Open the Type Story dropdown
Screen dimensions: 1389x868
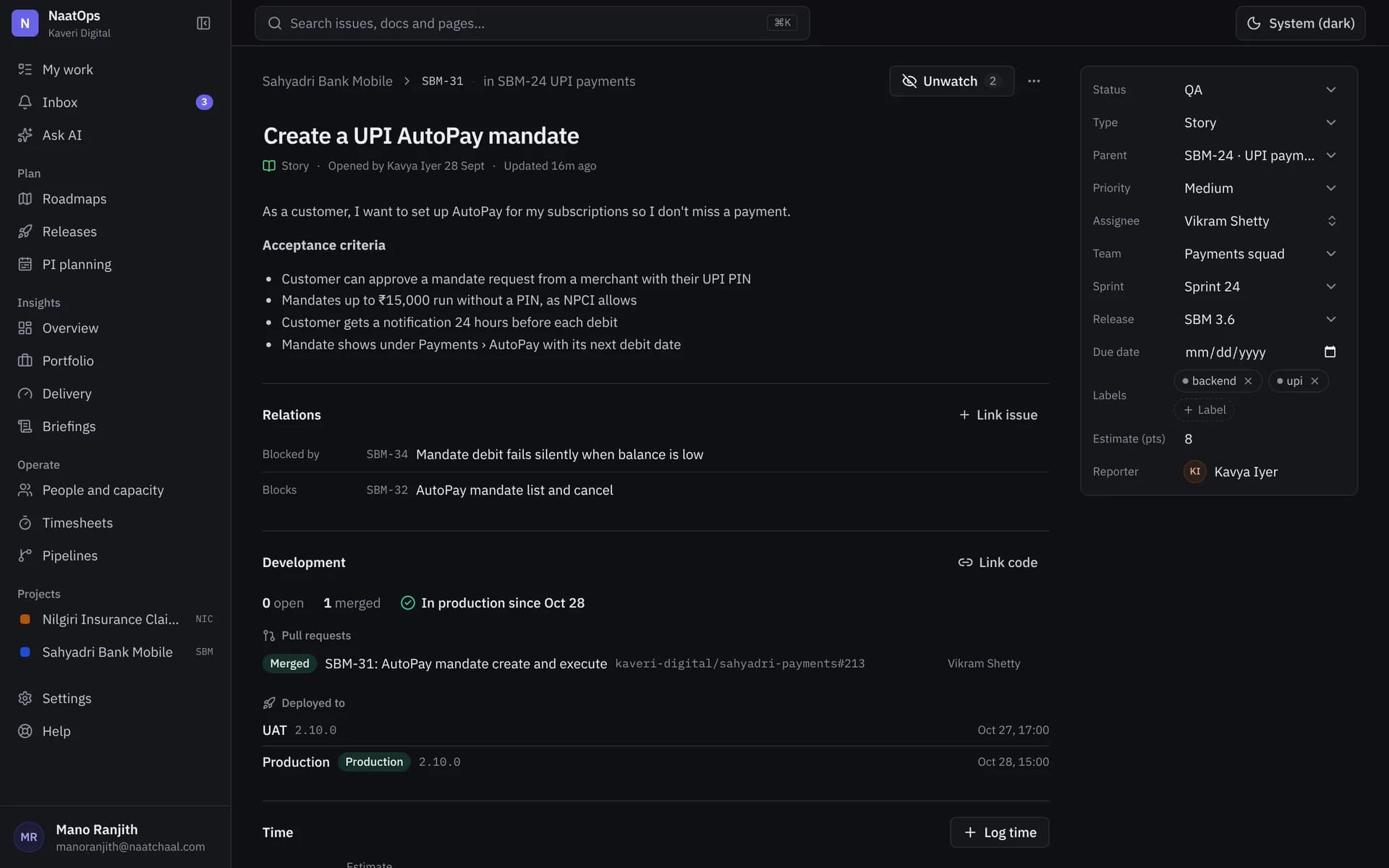[1260, 122]
